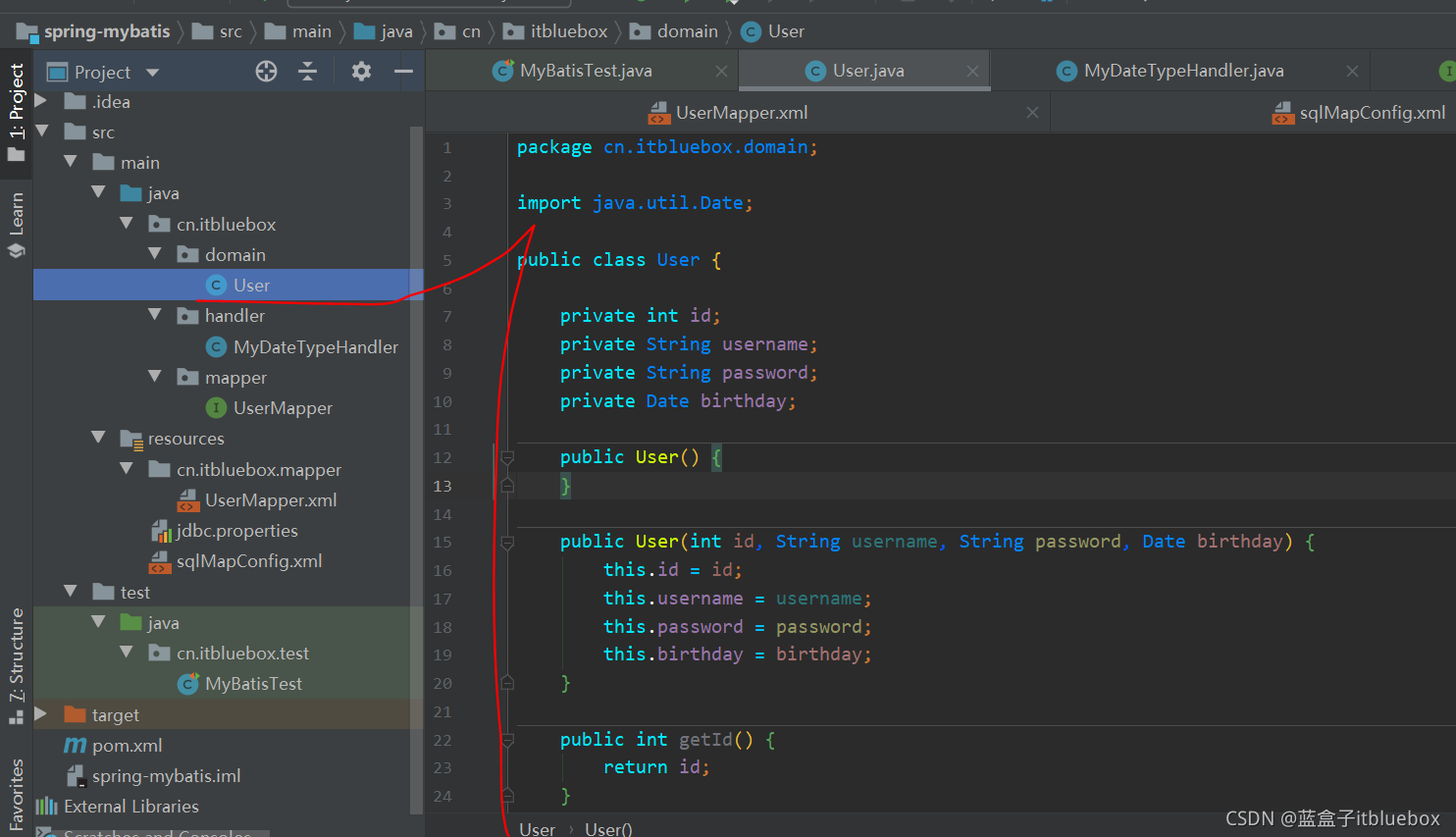Select External Libraries node
This screenshot has width=1456, height=837.
117,807
